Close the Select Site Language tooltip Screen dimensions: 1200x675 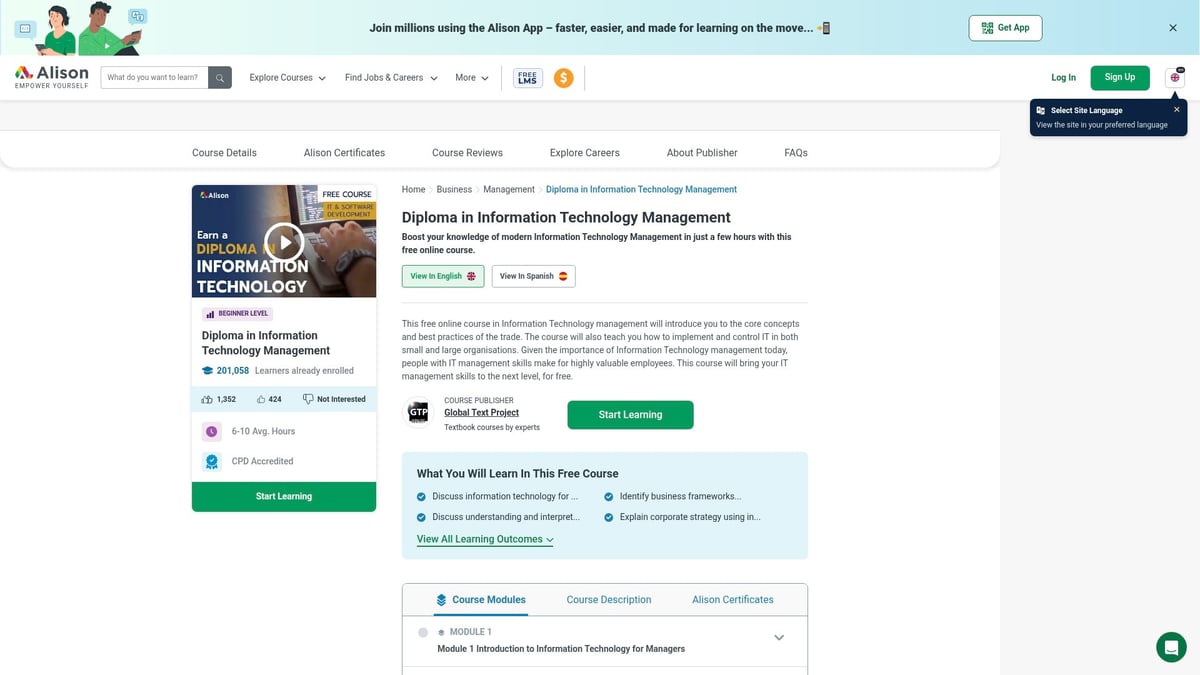1177,109
